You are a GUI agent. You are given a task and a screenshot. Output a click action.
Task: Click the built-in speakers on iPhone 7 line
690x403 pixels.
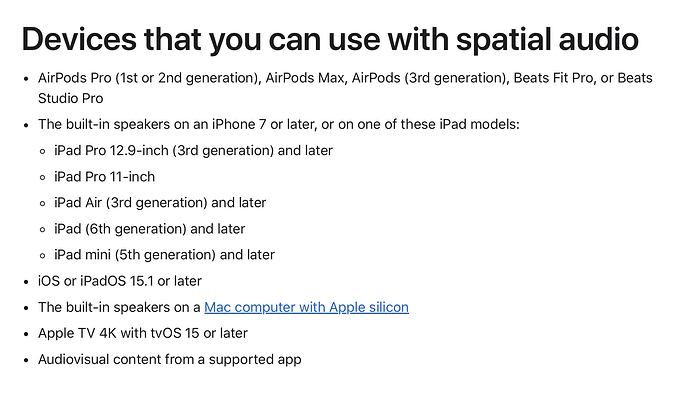tap(279, 125)
